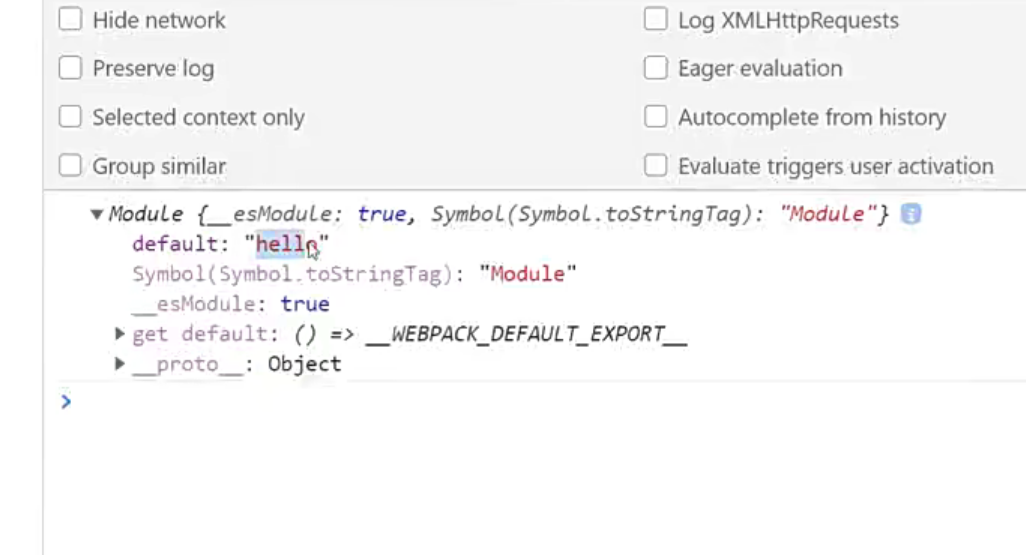Enable the Hide network checkbox
The height and width of the screenshot is (555, 1026).
point(70,19)
